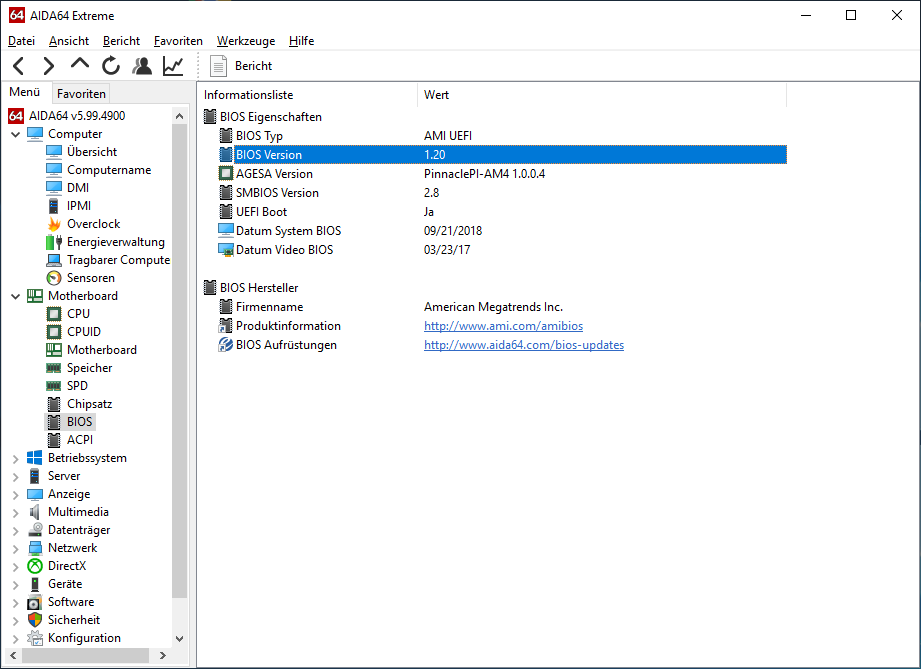Select the SPD memory icon

(x=54, y=386)
